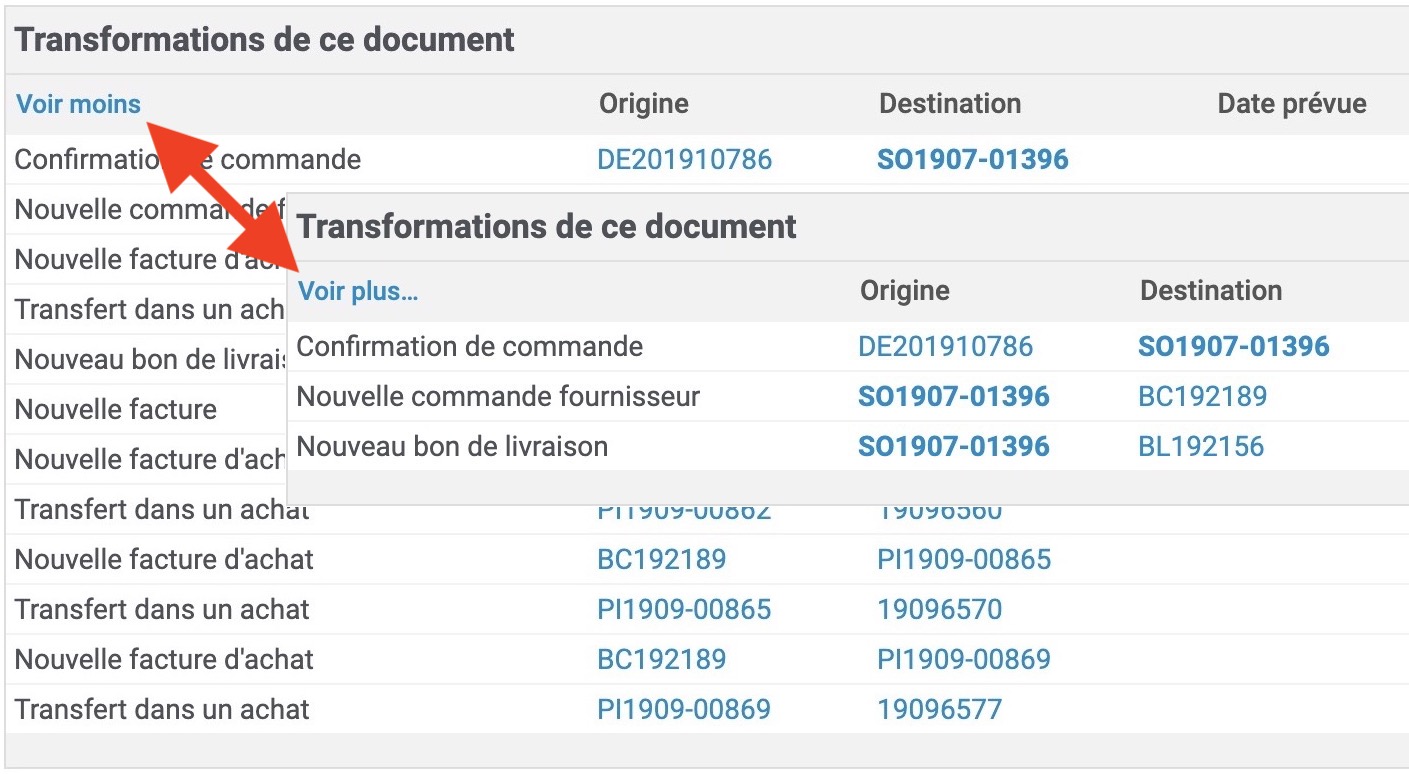Click the 'Voir plus…' link
The width and height of the screenshot is (1409, 774).
[358, 292]
